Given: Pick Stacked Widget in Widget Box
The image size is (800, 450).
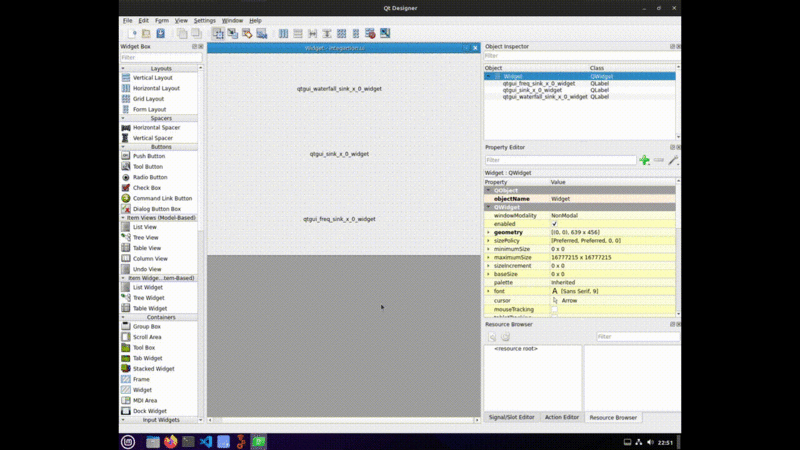Looking at the screenshot, I should pyautogui.click(x=154, y=369).
